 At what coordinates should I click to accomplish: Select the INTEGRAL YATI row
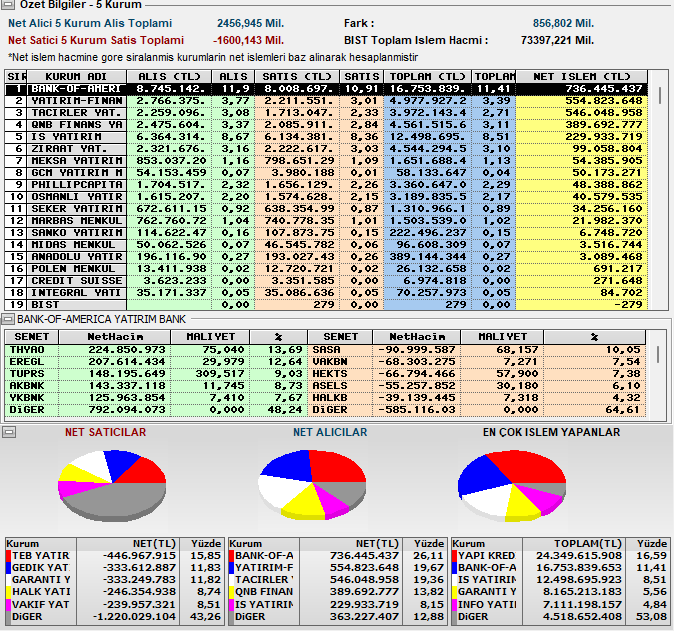coord(326,293)
